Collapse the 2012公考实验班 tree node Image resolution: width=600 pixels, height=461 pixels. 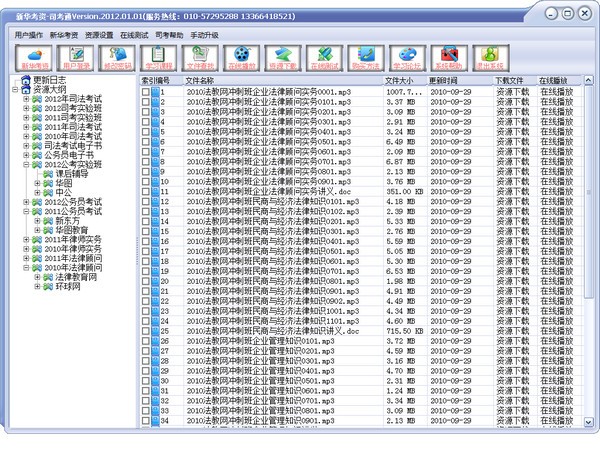pos(26,164)
